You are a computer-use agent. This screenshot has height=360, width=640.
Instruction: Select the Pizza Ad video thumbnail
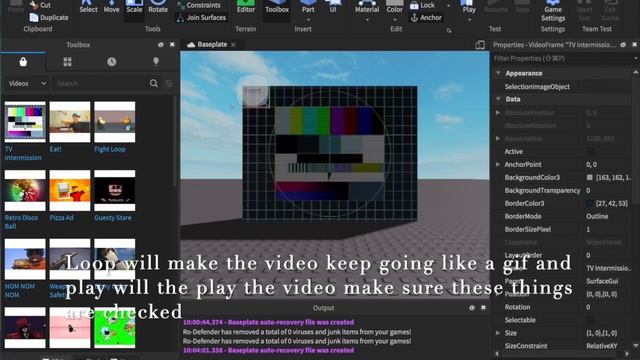(70, 191)
